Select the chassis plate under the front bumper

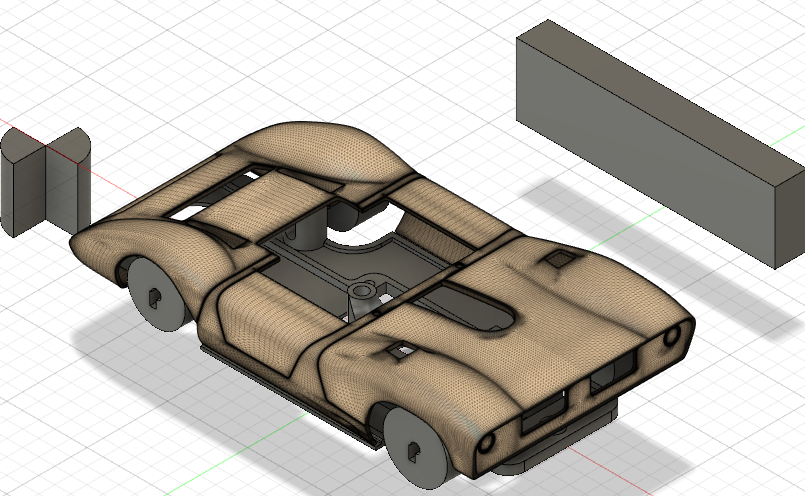click(570, 440)
